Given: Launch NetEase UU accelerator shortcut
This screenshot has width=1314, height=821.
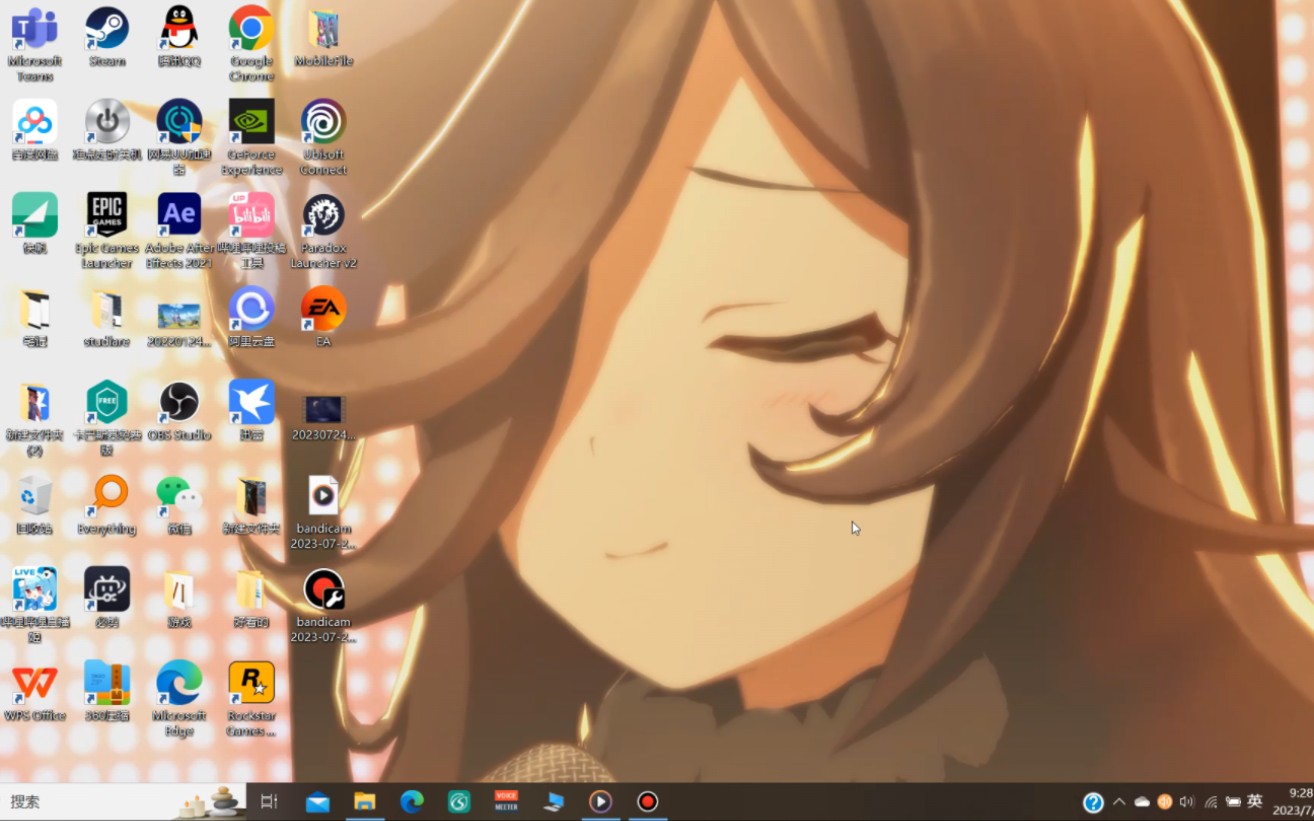Looking at the screenshot, I should pyautogui.click(x=179, y=137).
